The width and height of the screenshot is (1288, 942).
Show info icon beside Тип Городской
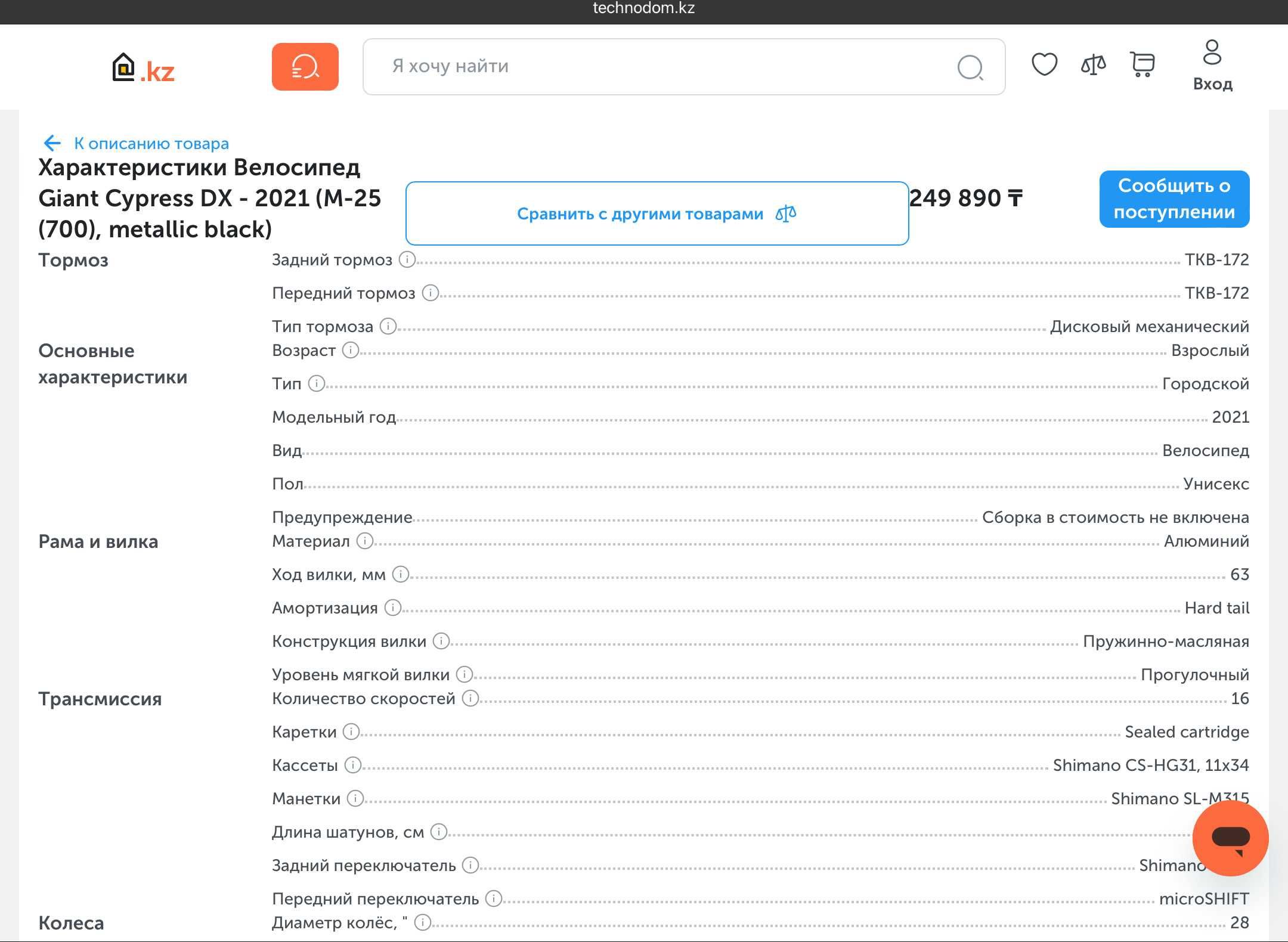(x=316, y=383)
